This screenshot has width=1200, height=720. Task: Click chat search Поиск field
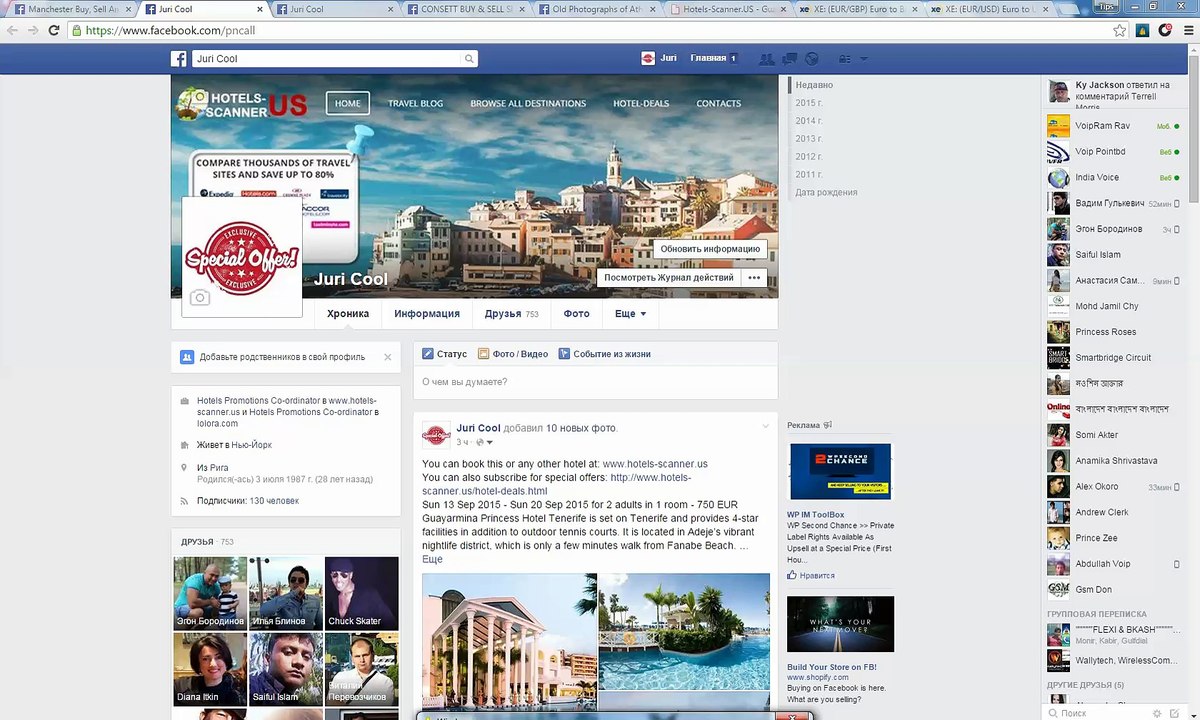click(1100, 713)
